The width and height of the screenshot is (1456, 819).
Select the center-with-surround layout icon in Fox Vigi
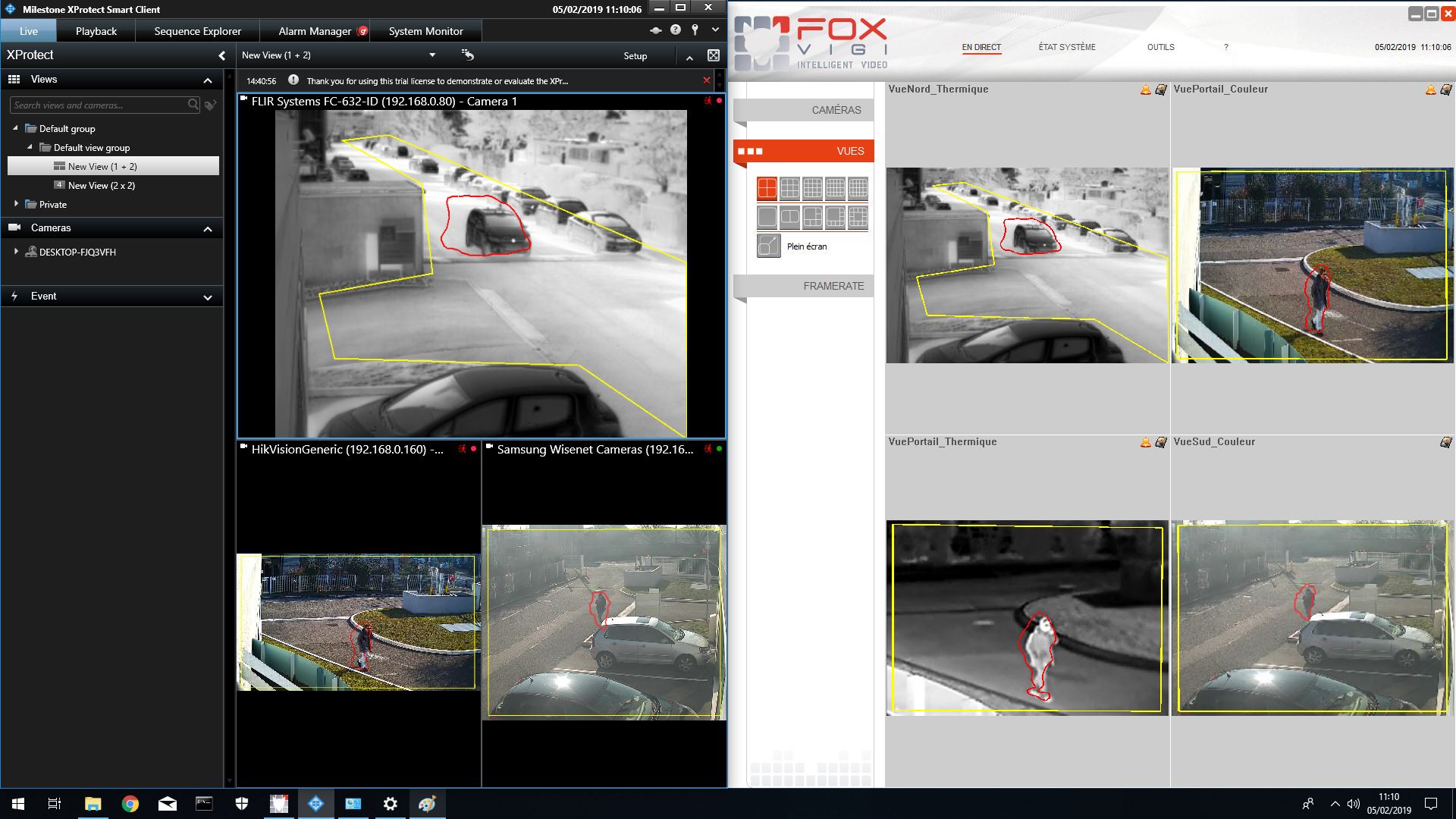click(x=858, y=218)
